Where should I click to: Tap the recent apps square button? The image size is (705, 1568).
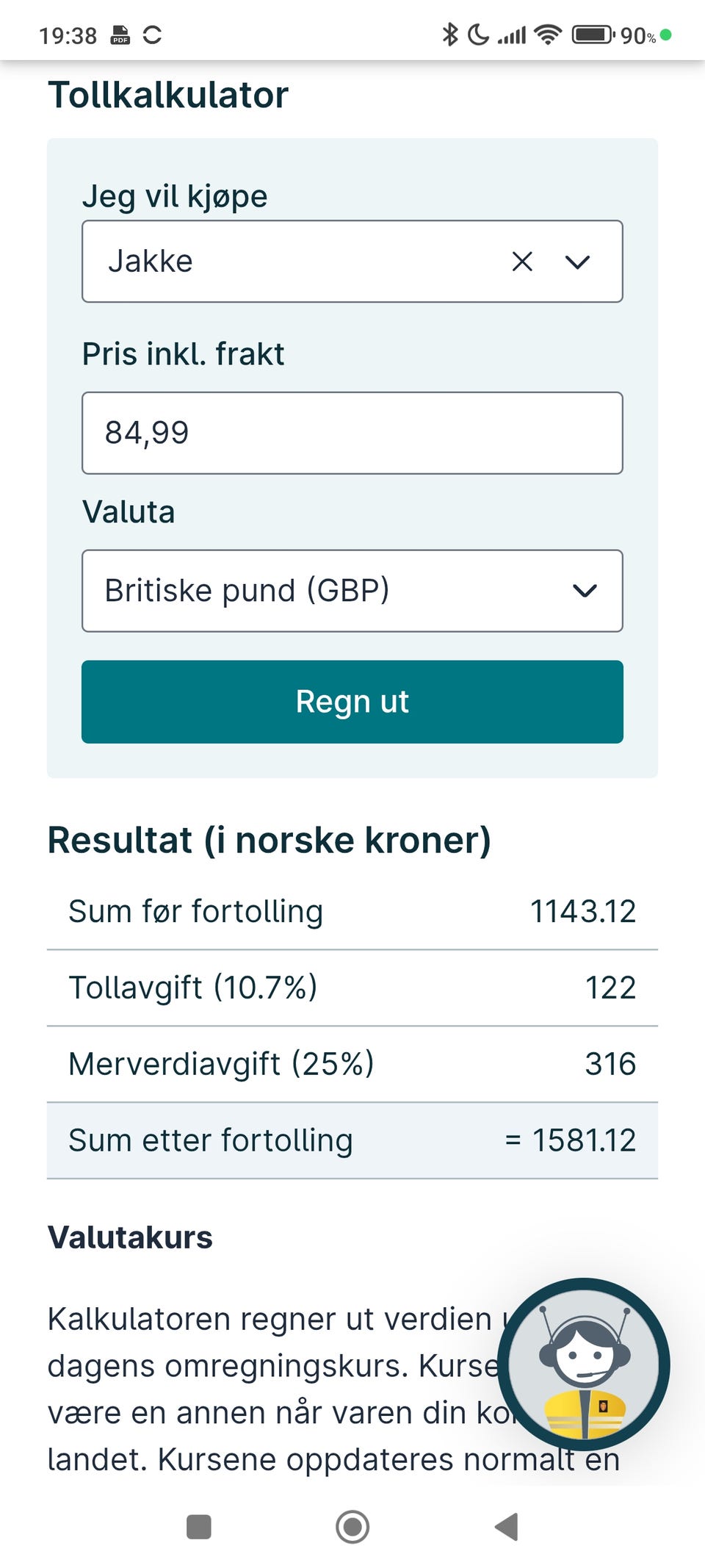point(199,1526)
